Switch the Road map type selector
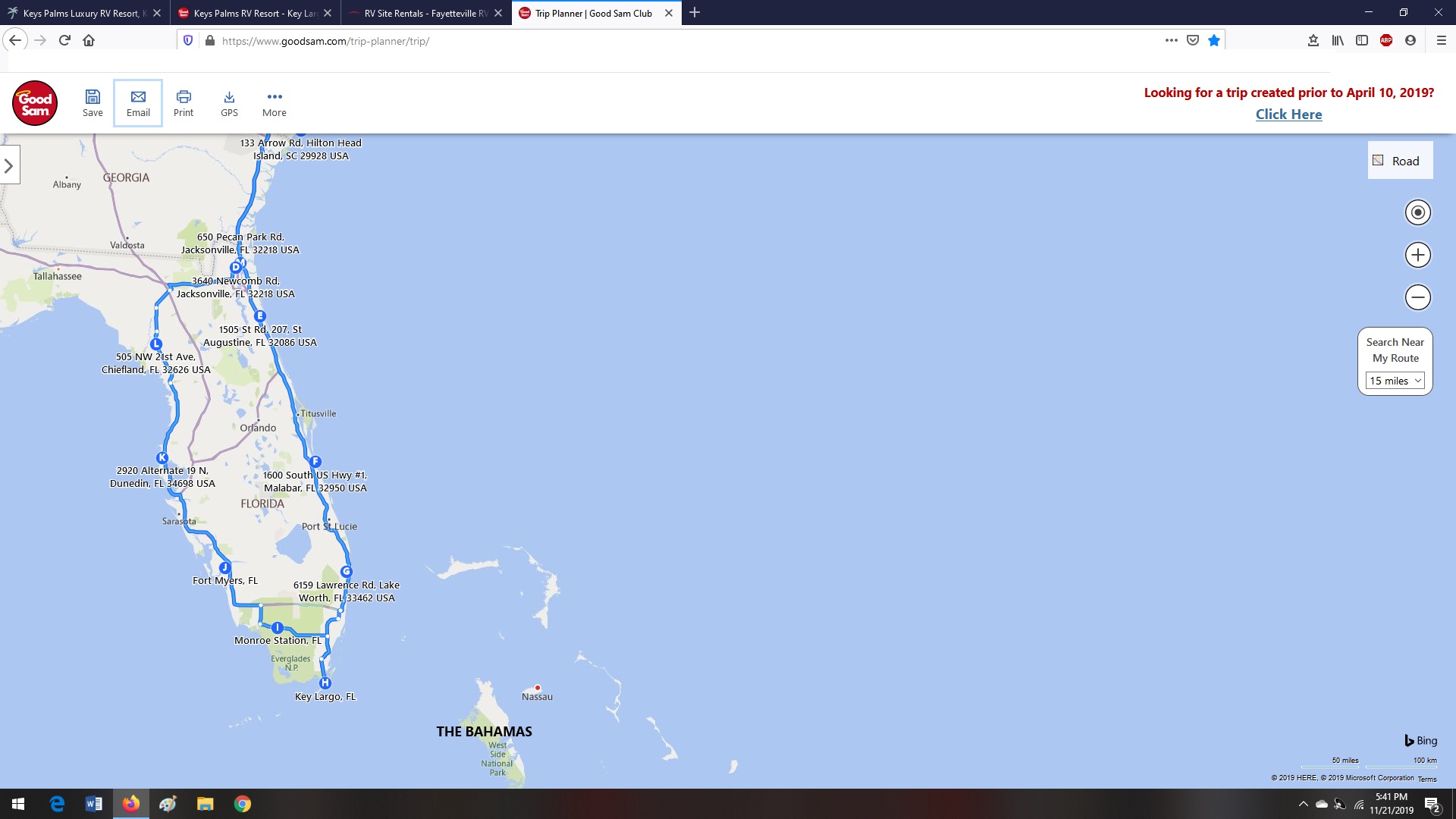Screen dimensions: 1456x819 pos(1400,161)
